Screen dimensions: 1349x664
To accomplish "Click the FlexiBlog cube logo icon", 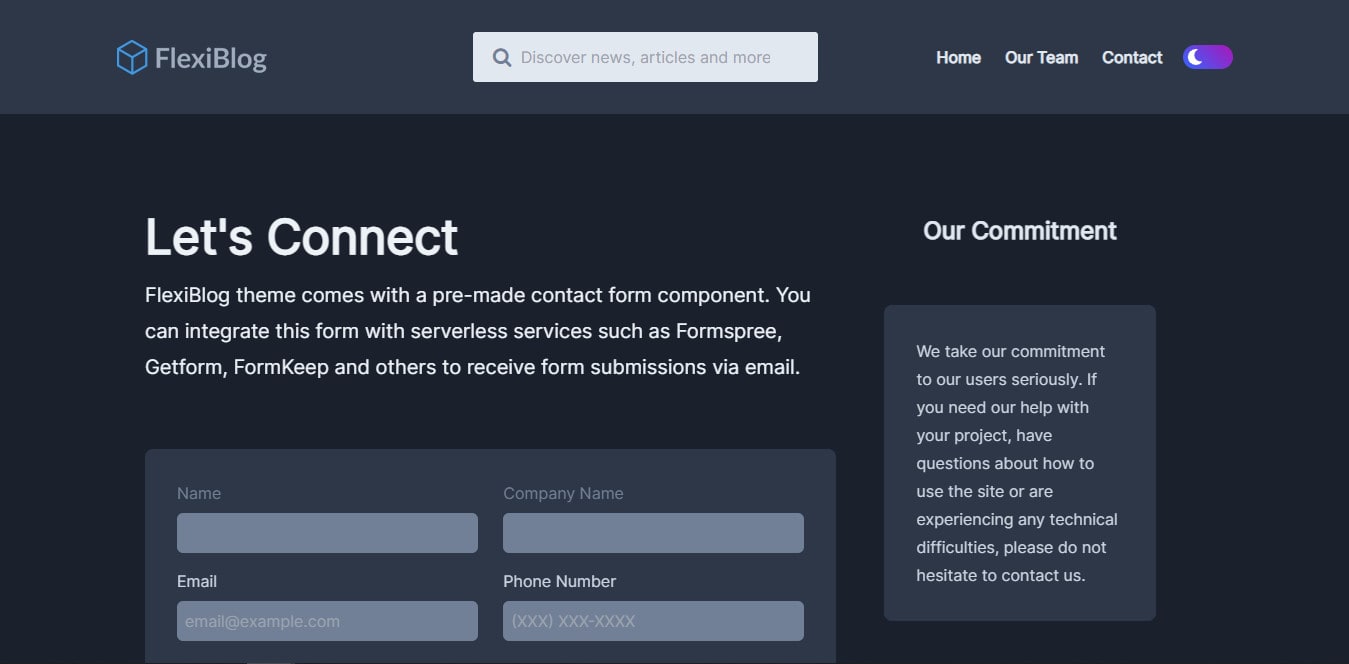I will tap(131, 57).
